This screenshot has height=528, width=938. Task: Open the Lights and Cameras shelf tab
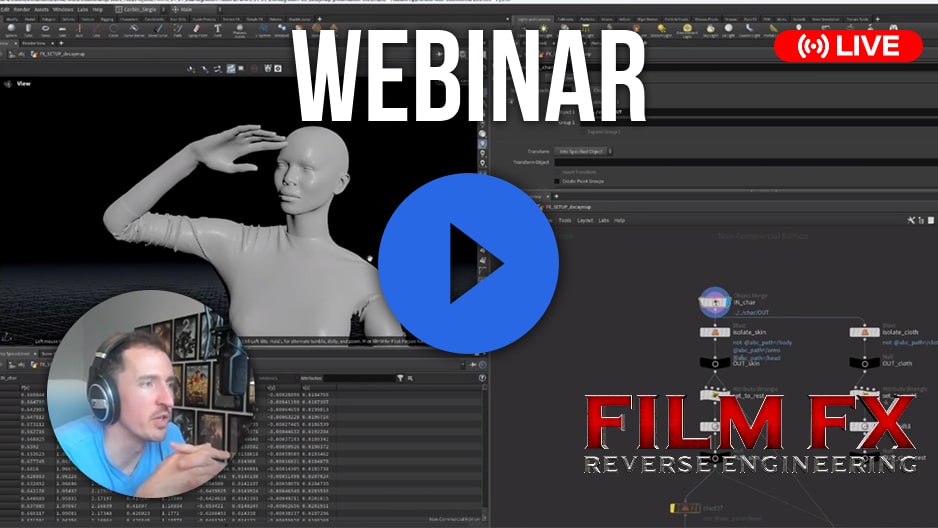click(534, 19)
